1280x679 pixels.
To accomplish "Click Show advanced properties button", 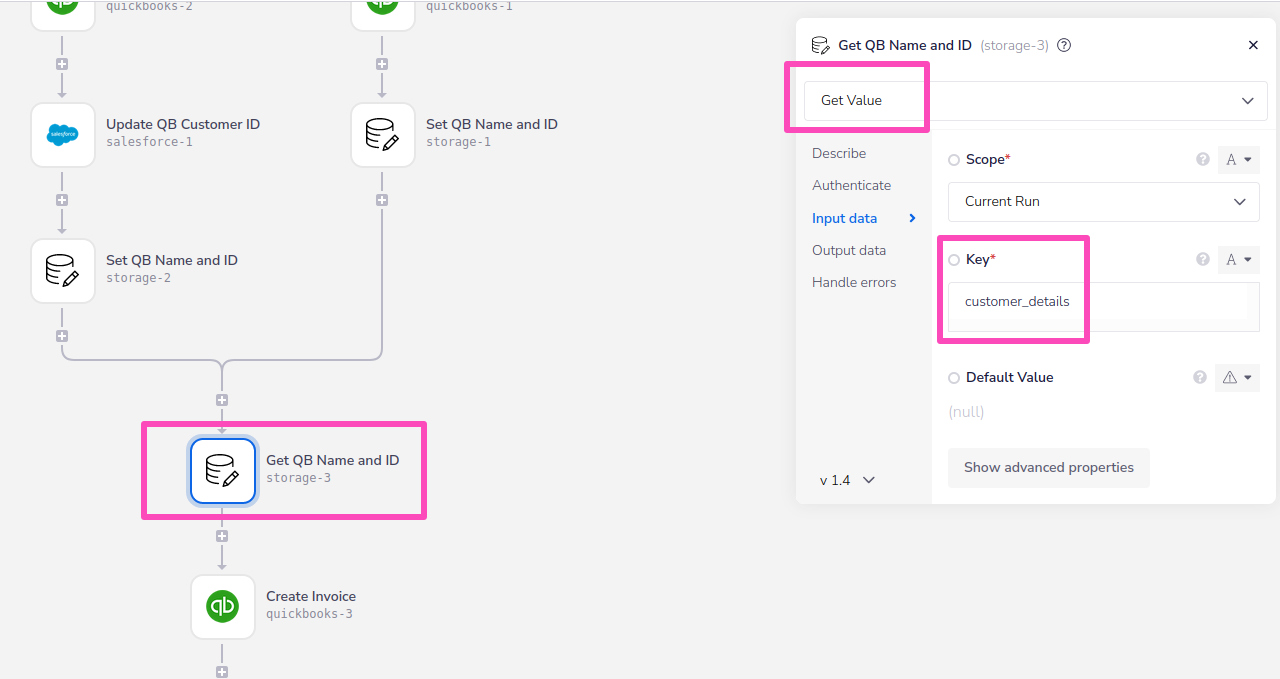I will tap(1048, 467).
